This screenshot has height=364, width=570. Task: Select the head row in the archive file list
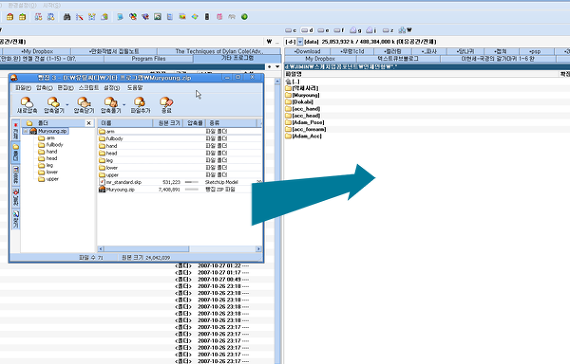(180, 153)
